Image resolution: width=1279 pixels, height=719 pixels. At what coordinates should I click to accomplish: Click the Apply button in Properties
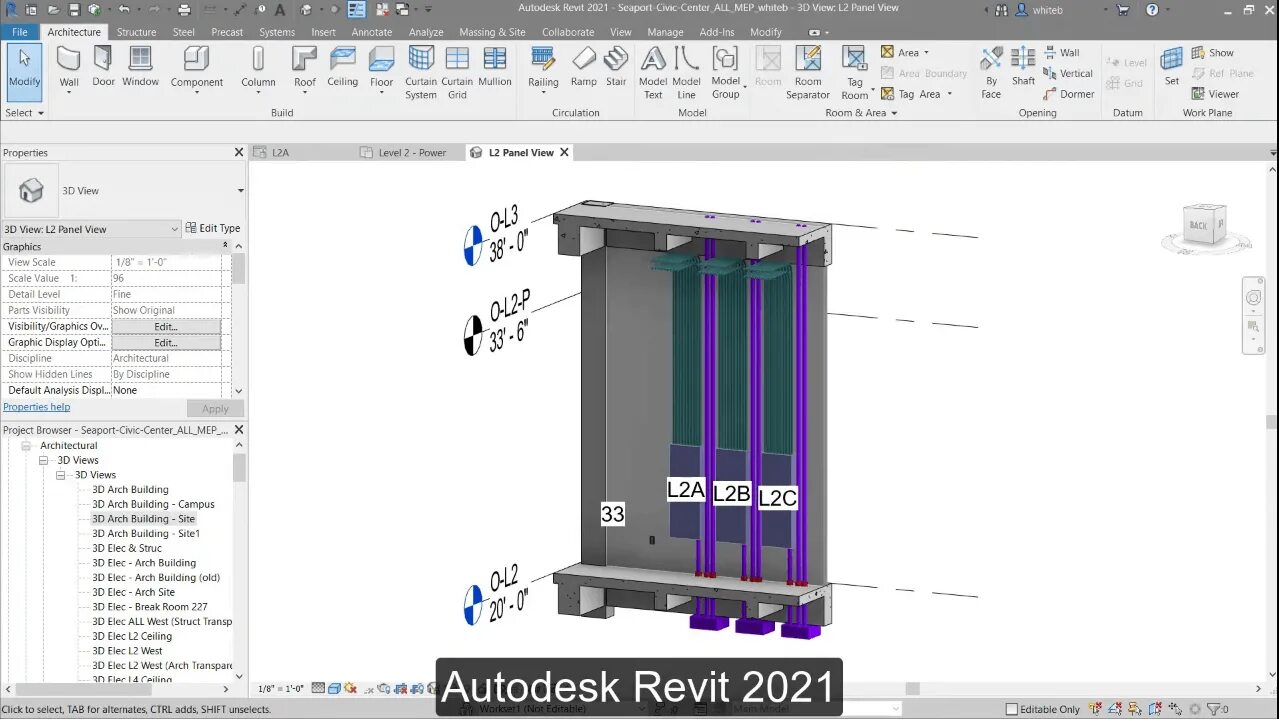[215, 409]
